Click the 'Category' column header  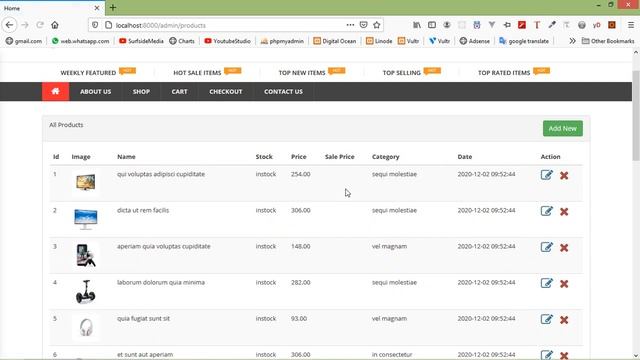pyautogui.click(x=385, y=157)
